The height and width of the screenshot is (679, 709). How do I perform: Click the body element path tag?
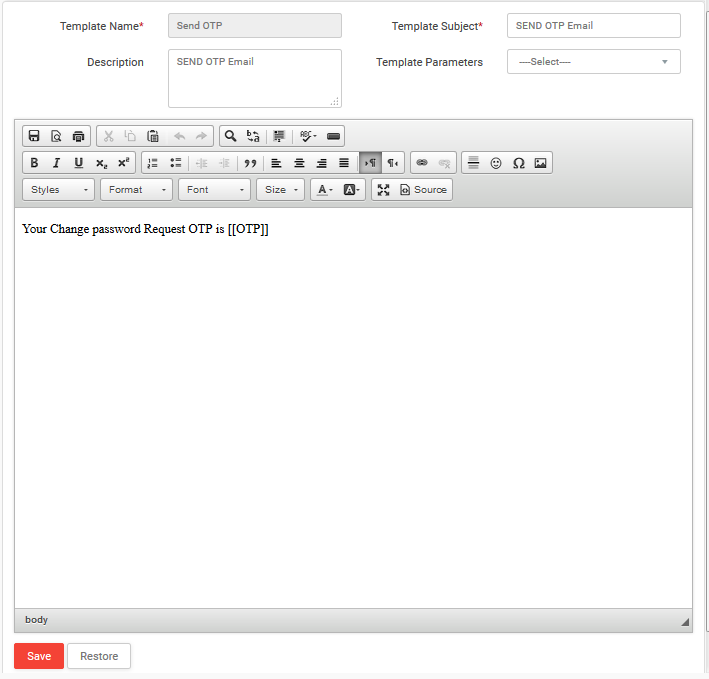tap(36, 620)
